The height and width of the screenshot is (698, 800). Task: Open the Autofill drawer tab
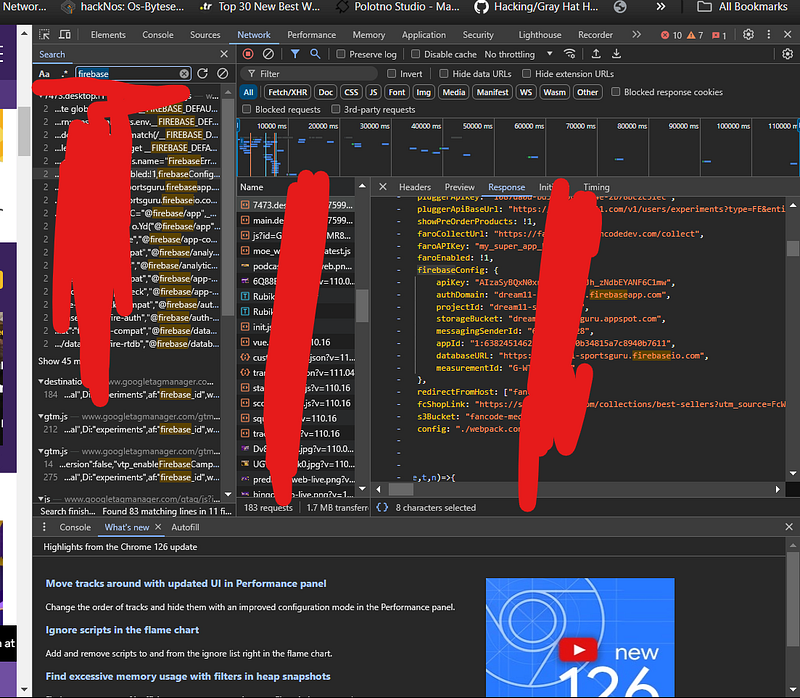click(x=185, y=527)
